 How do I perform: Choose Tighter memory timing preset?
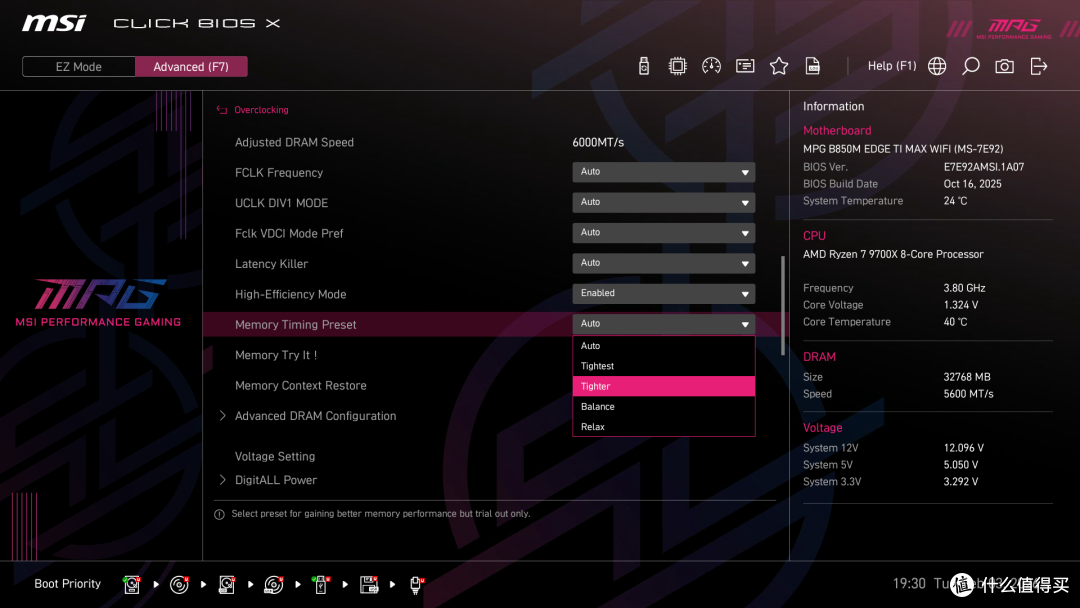pos(663,386)
